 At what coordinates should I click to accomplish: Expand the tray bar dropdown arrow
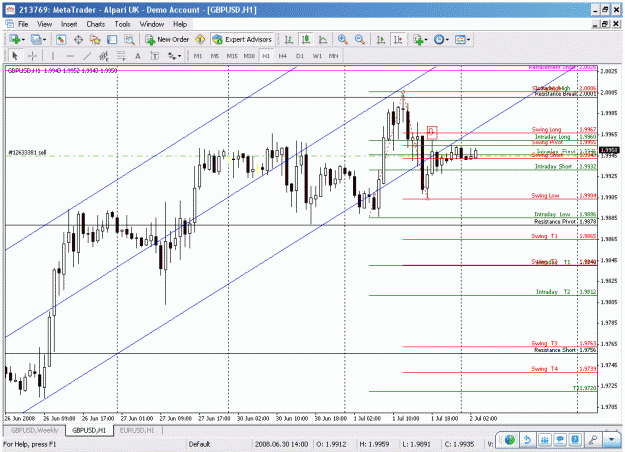point(611,440)
